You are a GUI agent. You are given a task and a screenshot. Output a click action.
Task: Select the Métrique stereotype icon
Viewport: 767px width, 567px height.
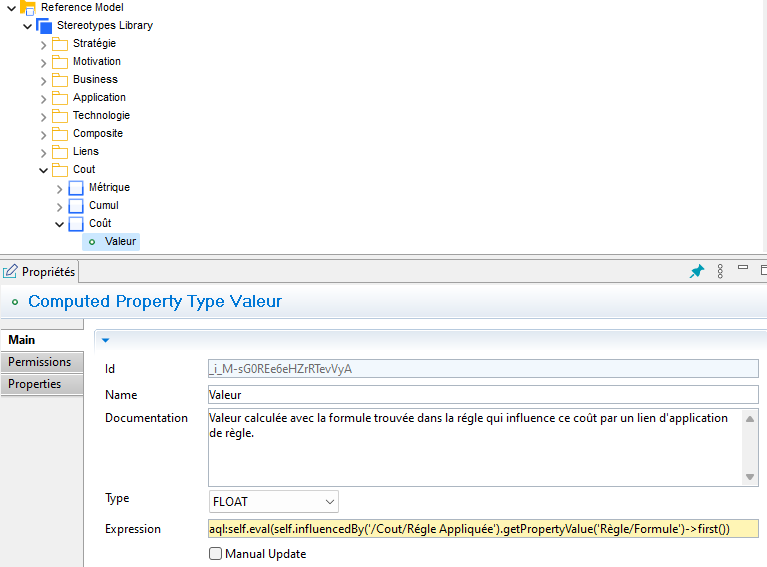[76, 187]
